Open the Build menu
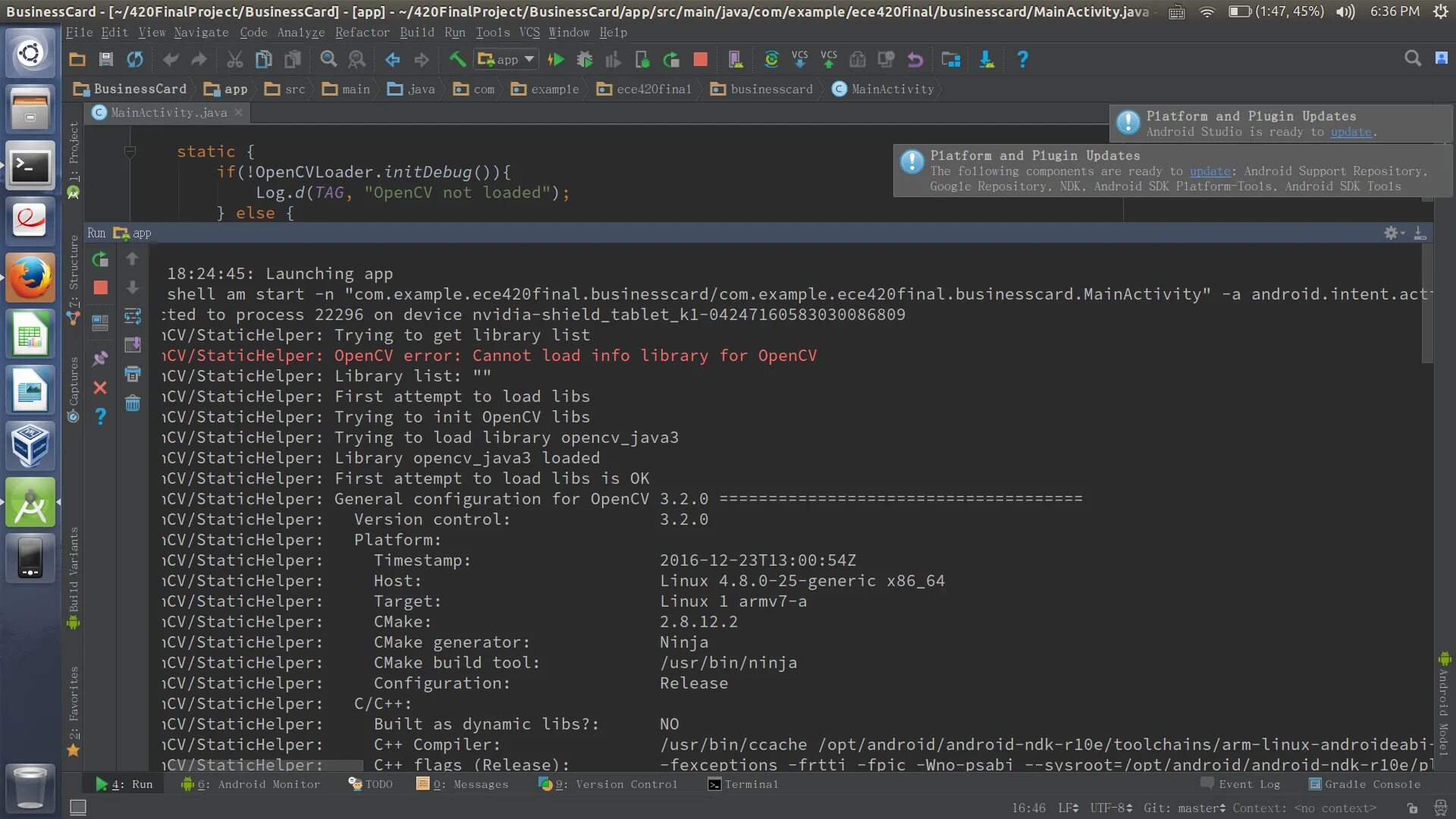This screenshot has width=1456, height=819. pyautogui.click(x=417, y=32)
